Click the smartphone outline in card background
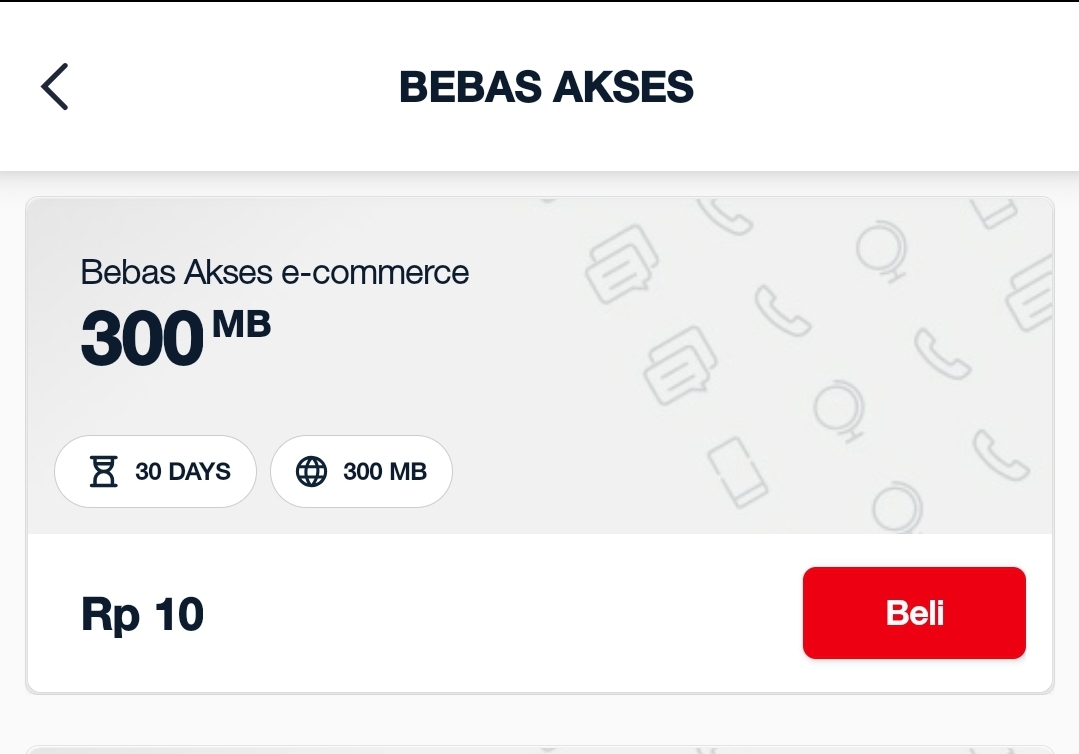Screen dimensions: 1079x754 click(x=737, y=471)
